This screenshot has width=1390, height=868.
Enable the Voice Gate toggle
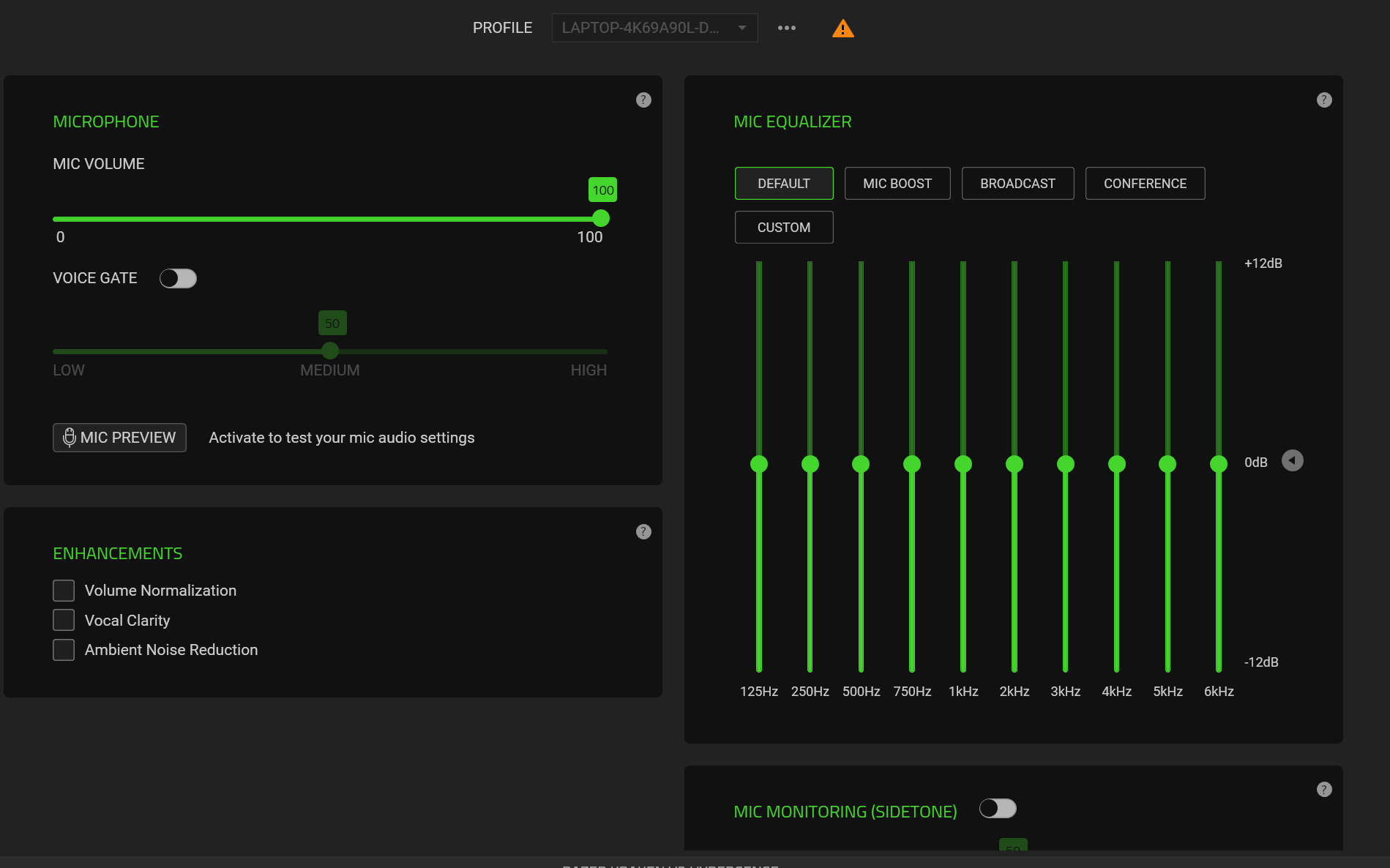pos(178,279)
